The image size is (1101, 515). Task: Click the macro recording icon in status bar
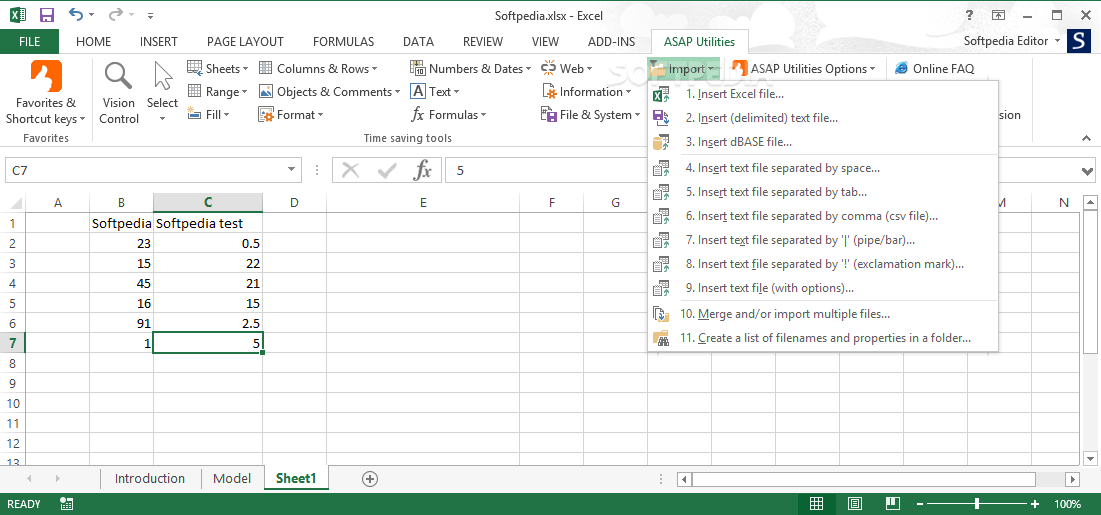pyautogui.click(x=67, y=504)
